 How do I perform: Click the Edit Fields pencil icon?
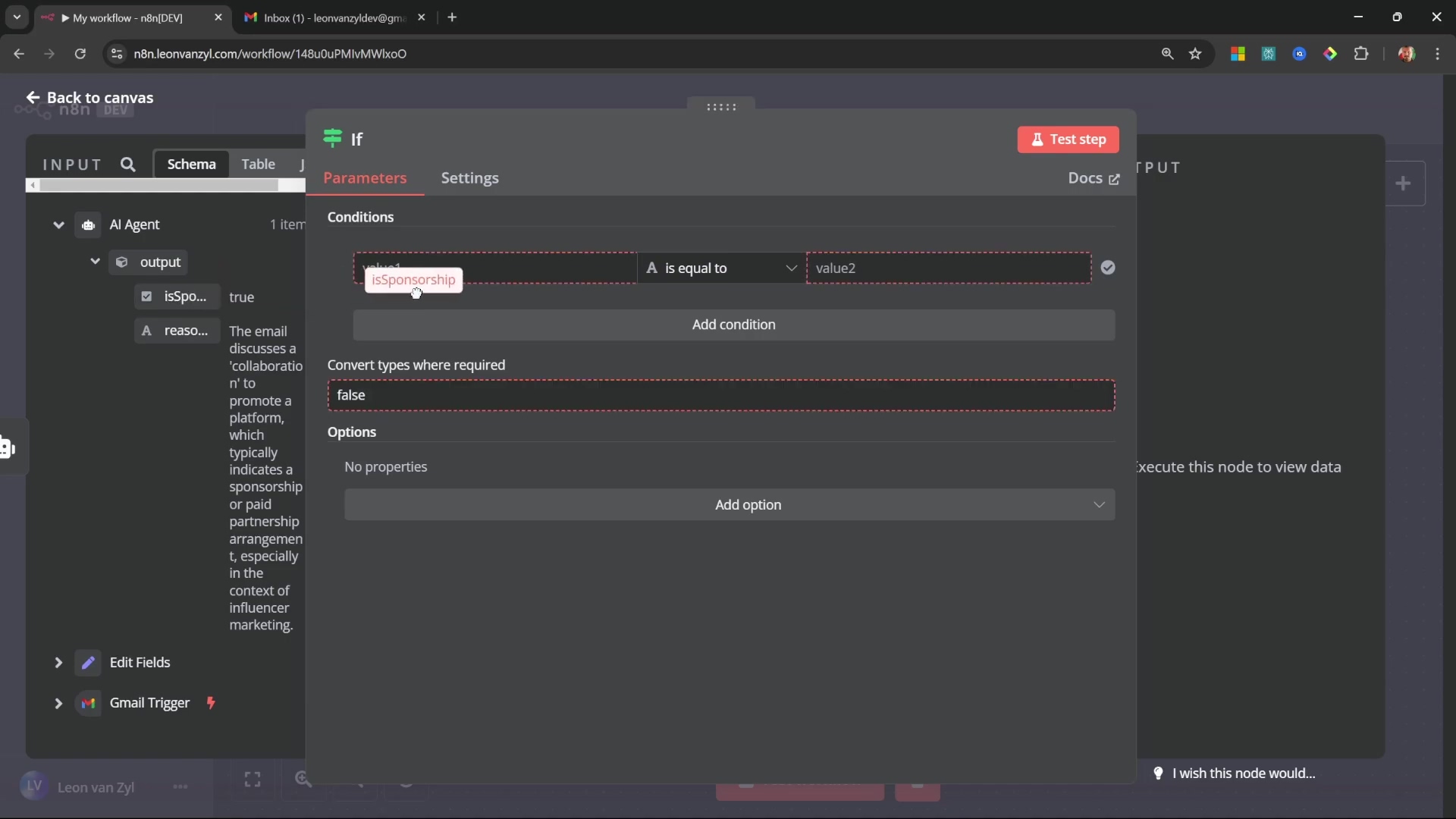[88, 663]
